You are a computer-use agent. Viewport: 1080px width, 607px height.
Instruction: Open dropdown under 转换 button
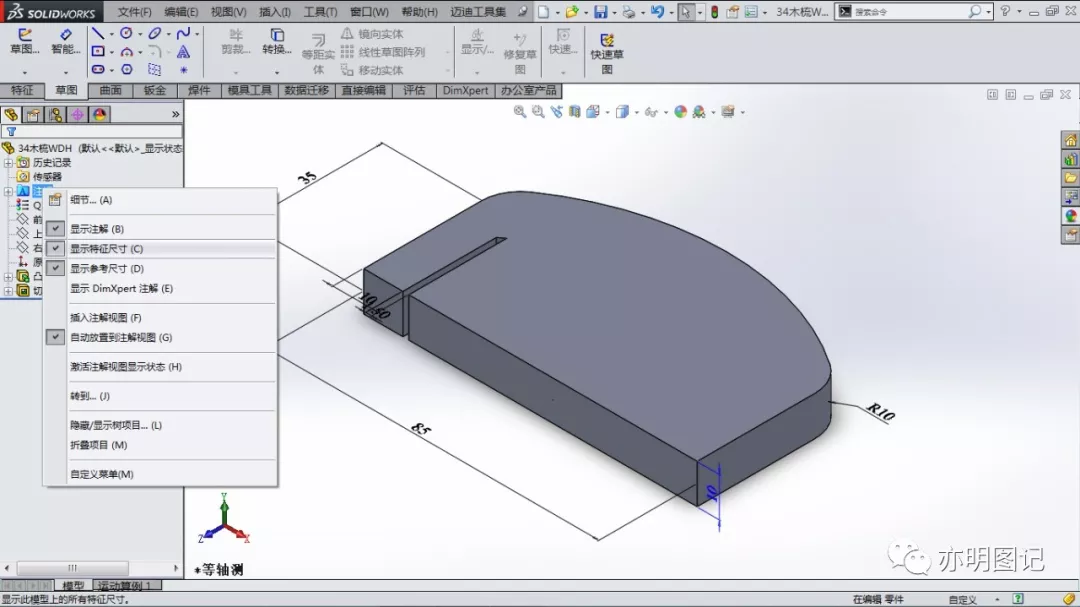tap(277, 72)
